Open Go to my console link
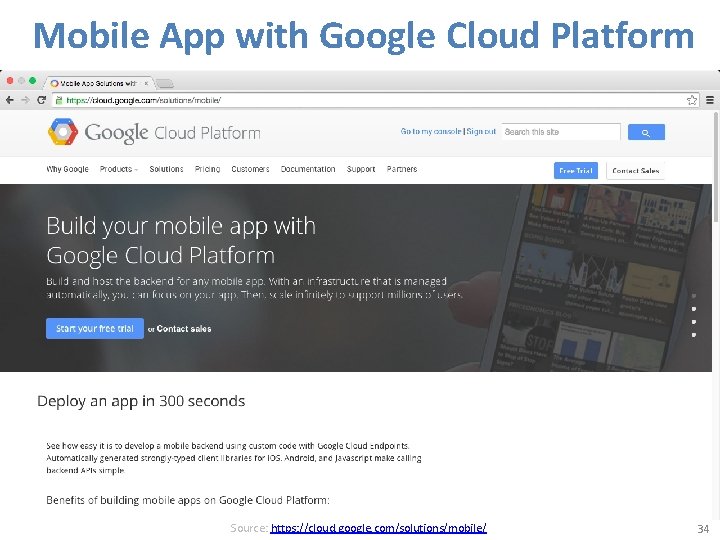Image resolution: width=720 pixels, height=540 pixels. pyautogui.click(x=431, y=131)
